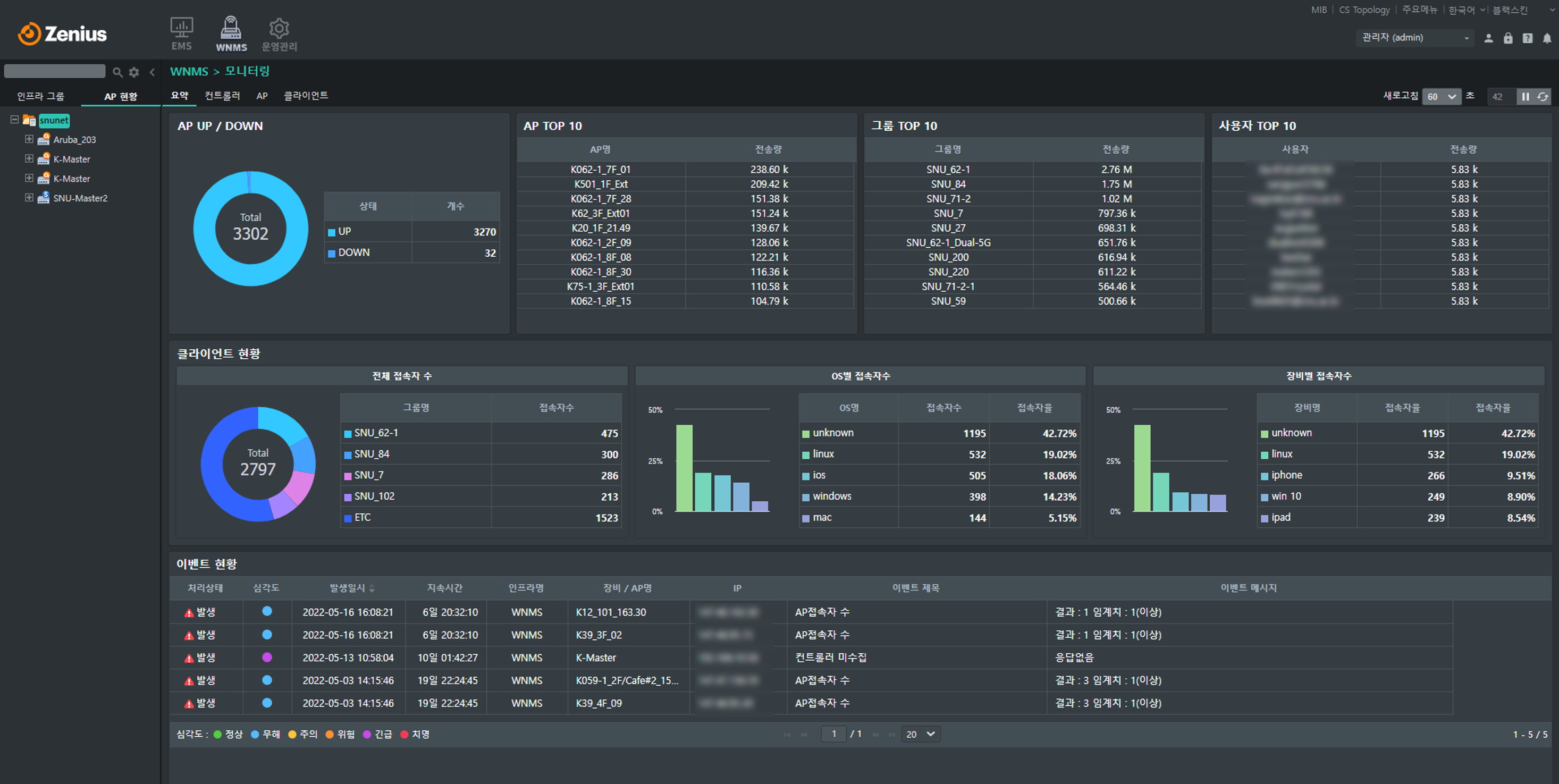Go to first page of events
Viewport: 1559px width, 784px height.
click(787, 735)
